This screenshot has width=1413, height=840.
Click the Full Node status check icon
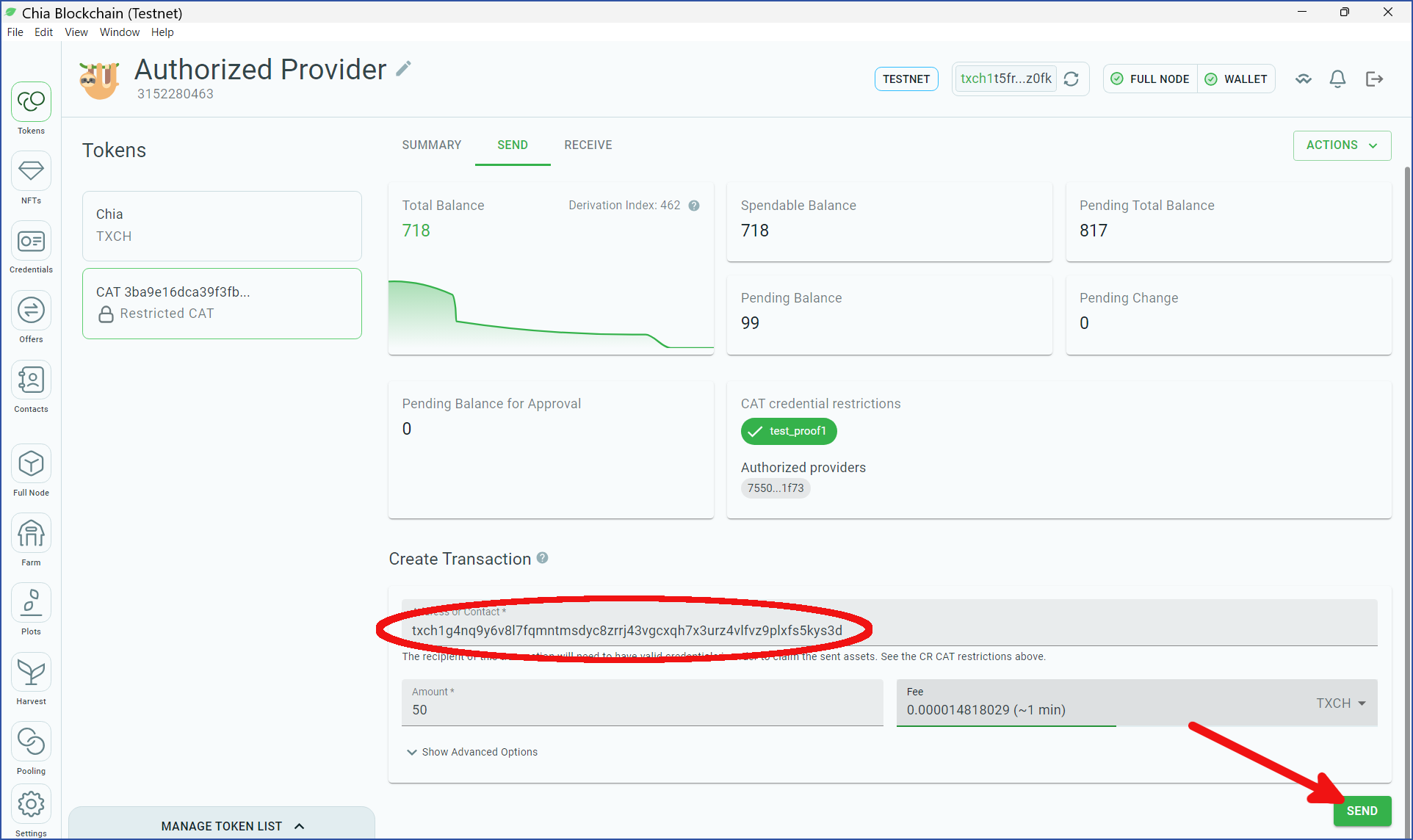(x=1117, y=79)
